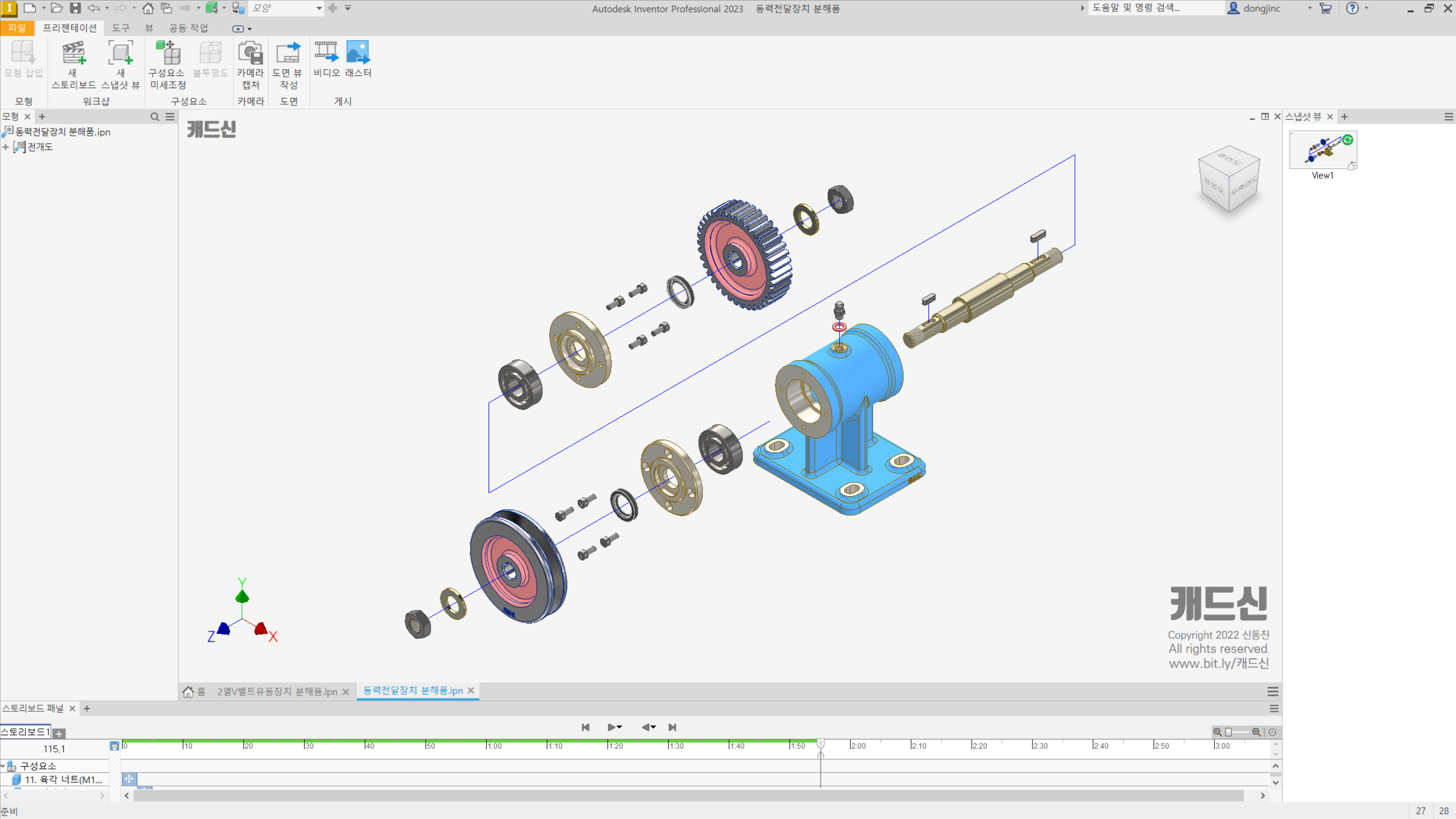The width and height of the screenshot is (1456, 819).
Task: Jump to storyboard start with skip-back button
Action: pos(585,727)
